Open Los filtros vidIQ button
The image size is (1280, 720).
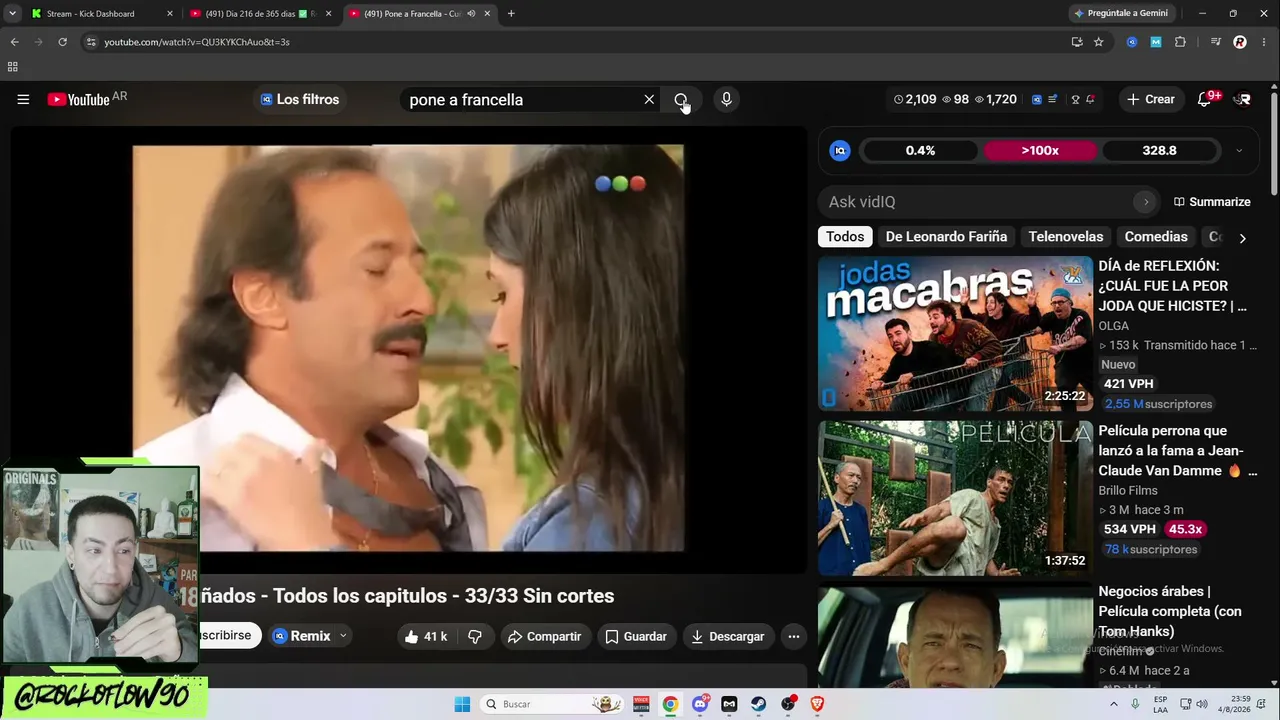[x=300, y=99]
